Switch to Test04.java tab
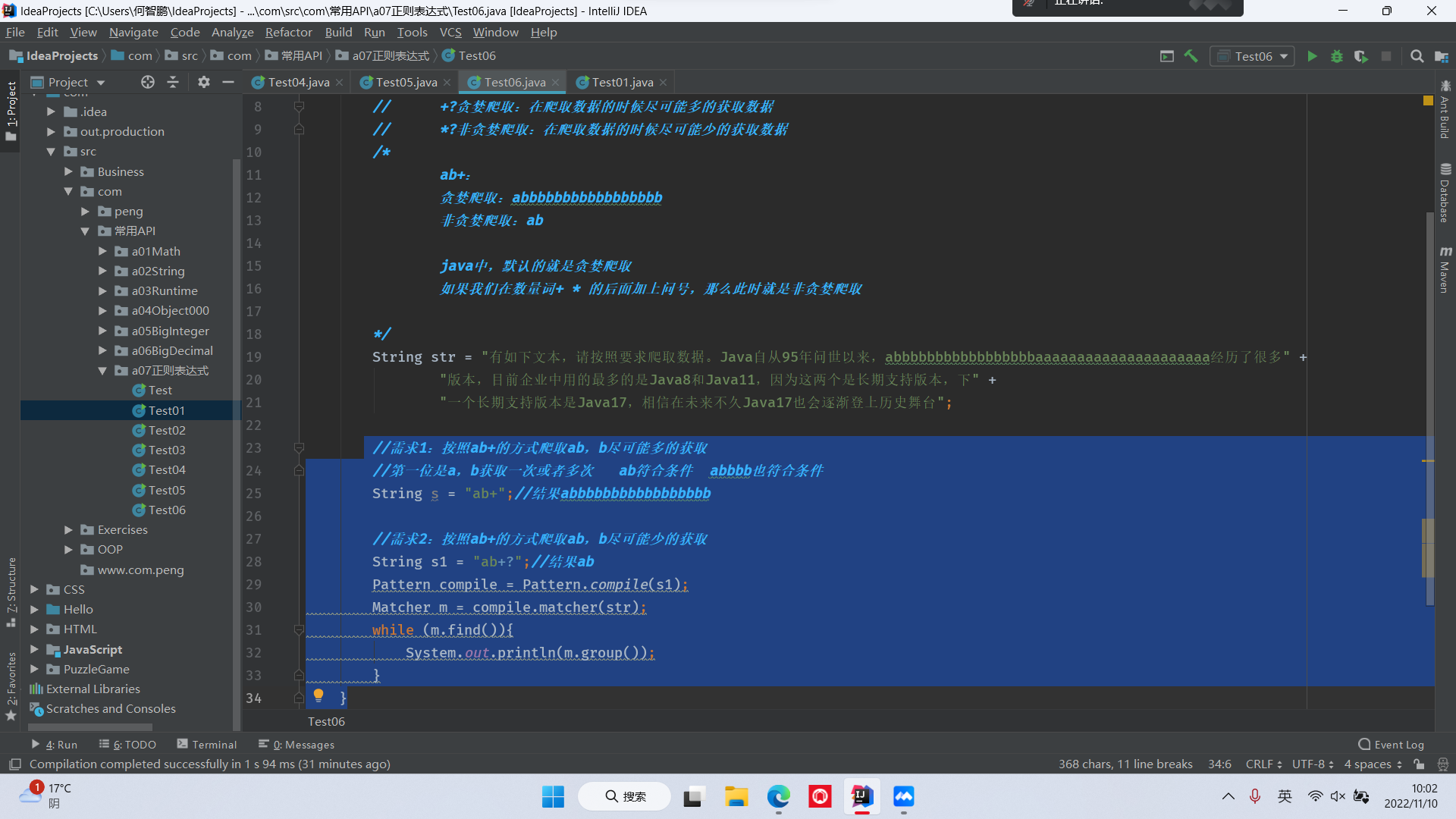This screenshot has width=1456, height=819. (298, 82)
